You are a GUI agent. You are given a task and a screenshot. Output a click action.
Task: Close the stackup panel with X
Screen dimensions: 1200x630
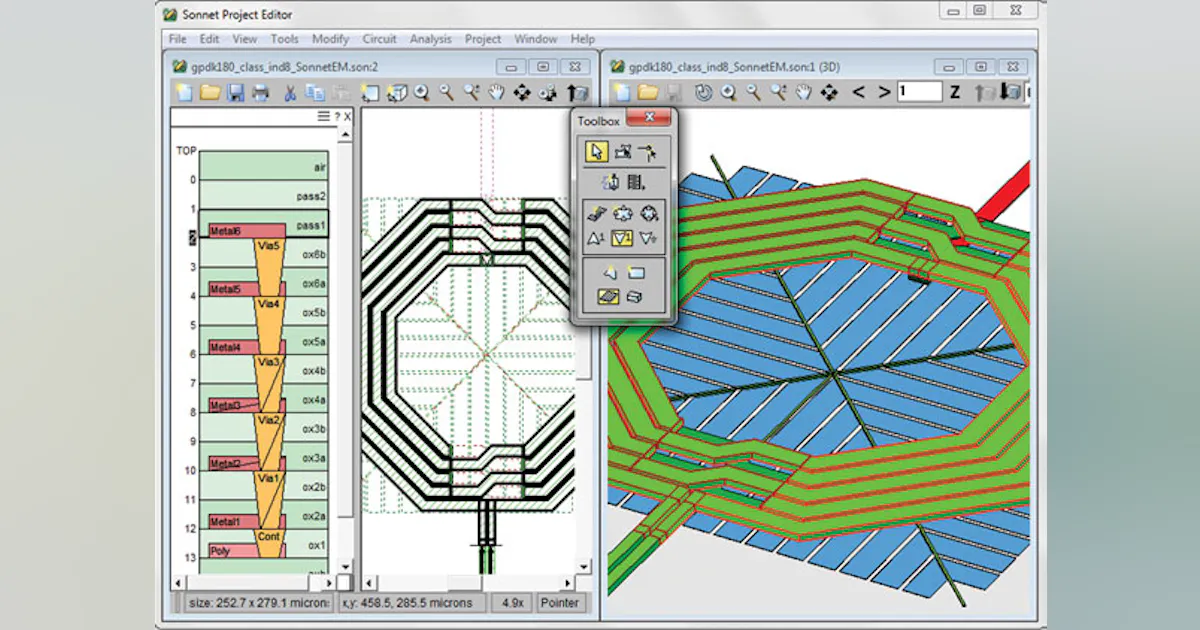pyautogui.click(x=347, y=117)
